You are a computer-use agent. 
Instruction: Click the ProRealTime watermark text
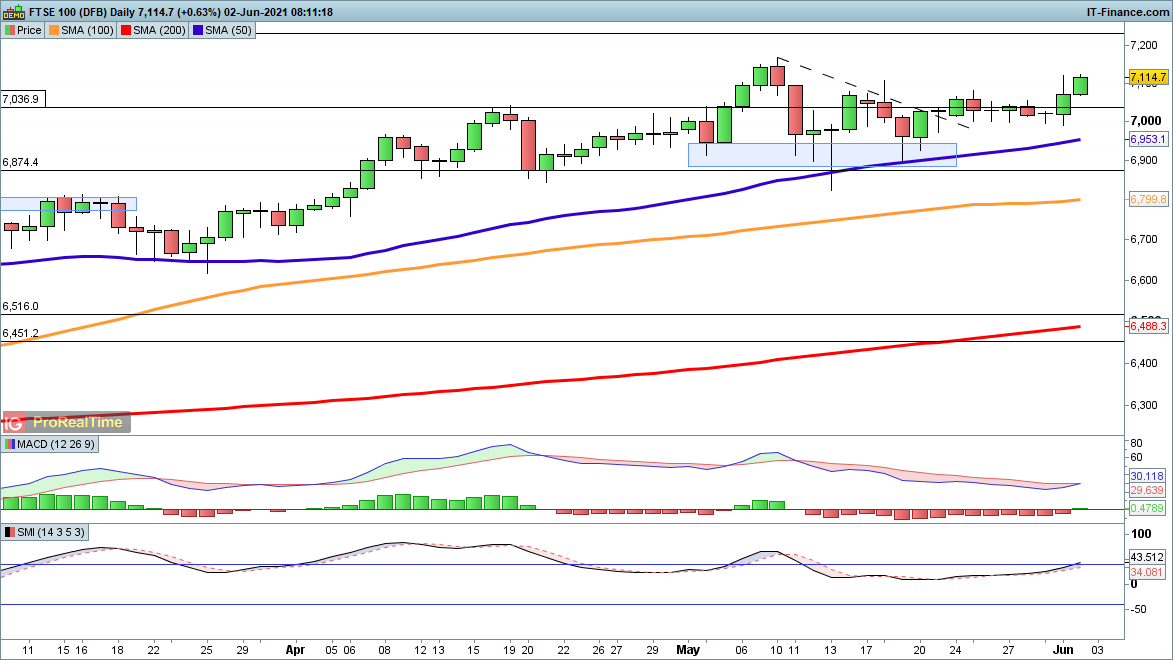77,423
